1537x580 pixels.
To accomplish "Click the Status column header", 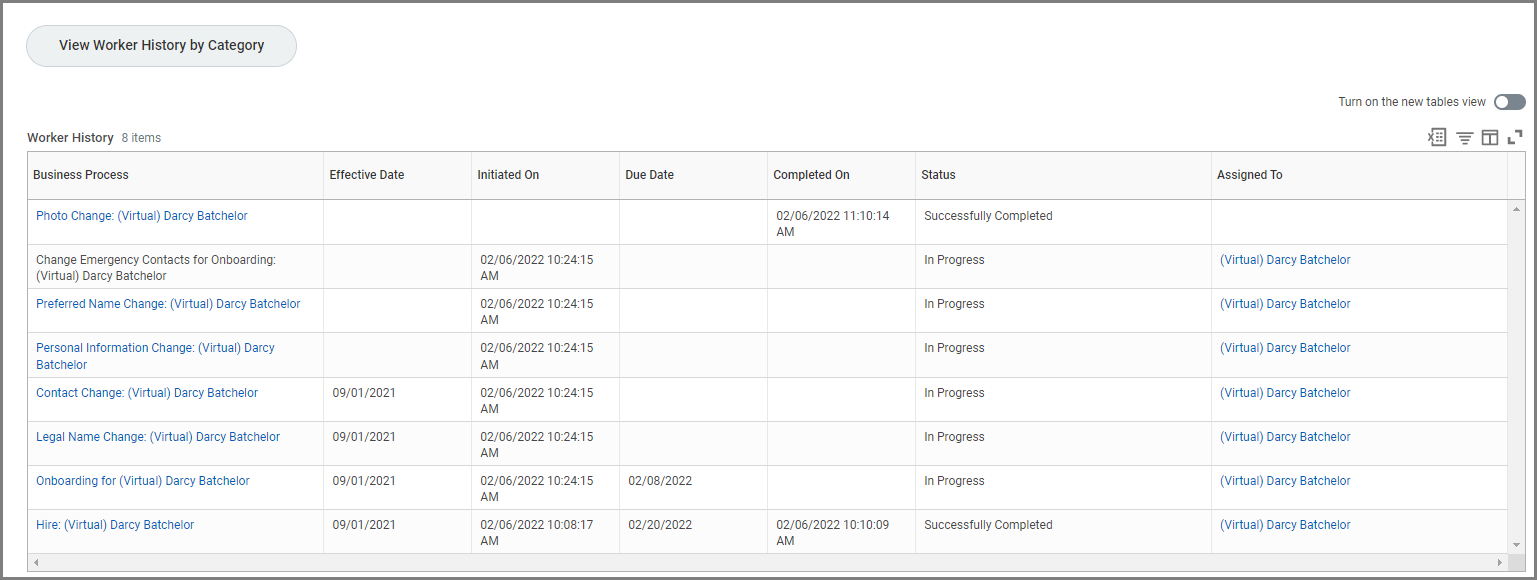I will click(938, 175).
